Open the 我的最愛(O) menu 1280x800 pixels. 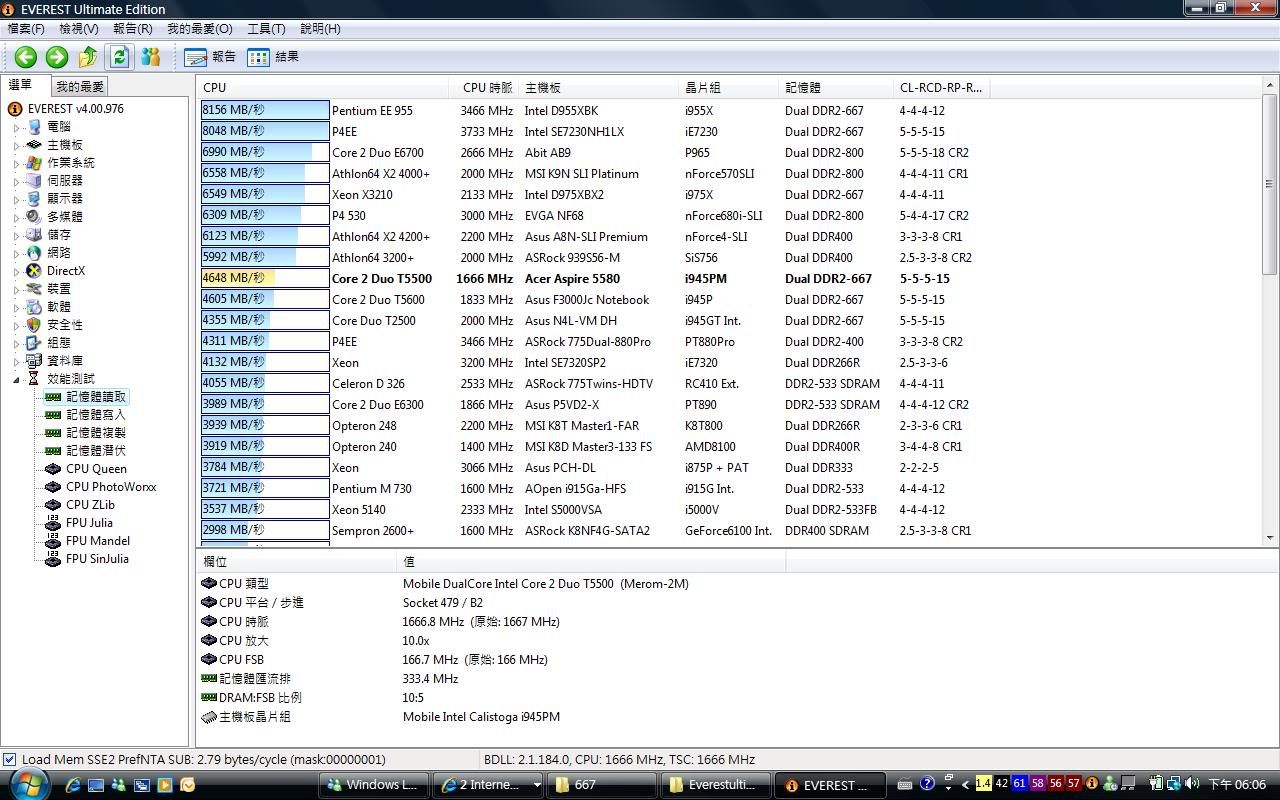coord(200,29)
